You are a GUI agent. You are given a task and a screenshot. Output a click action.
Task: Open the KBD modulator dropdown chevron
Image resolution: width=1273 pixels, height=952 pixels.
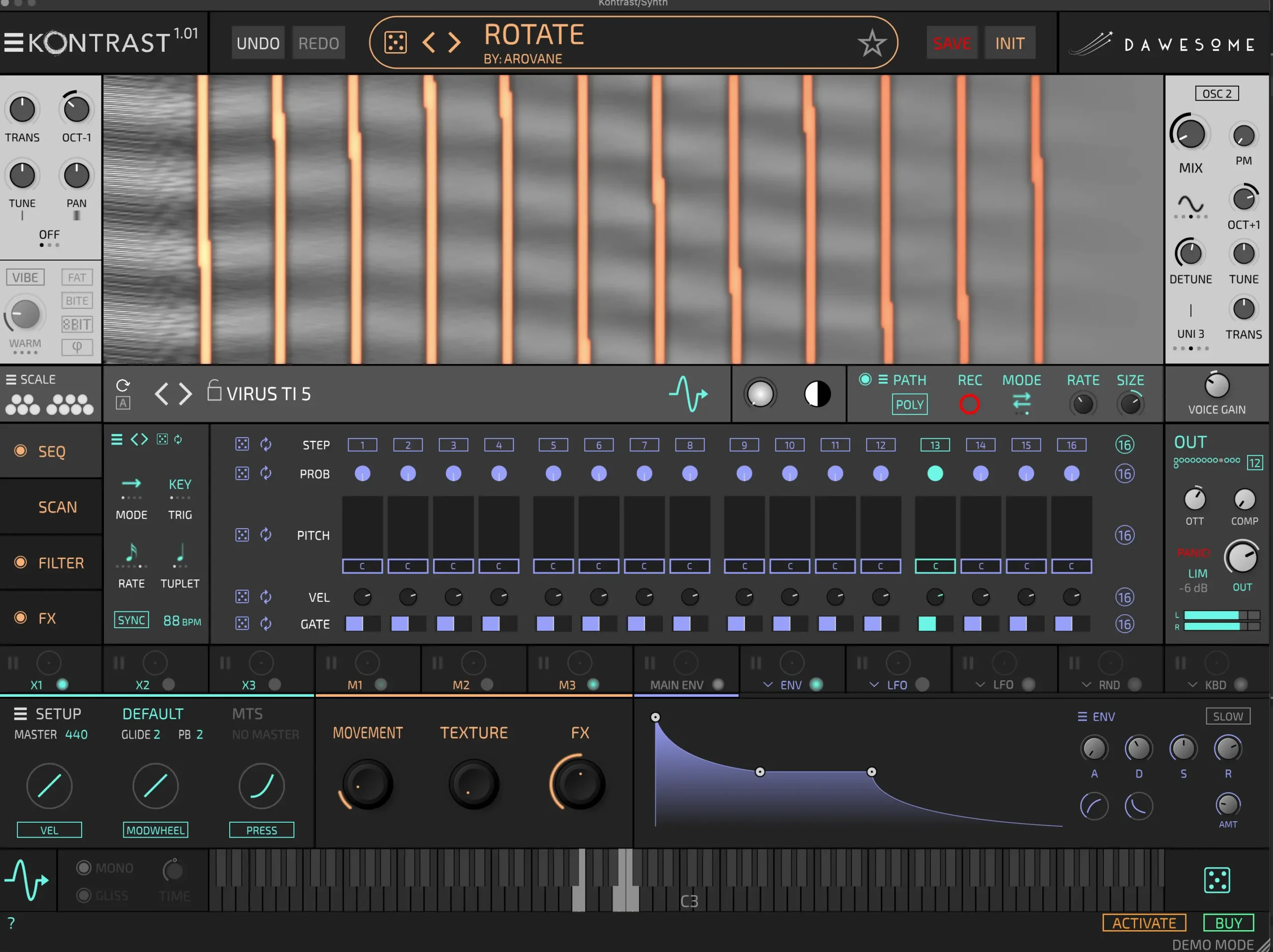click(1192, 684)
